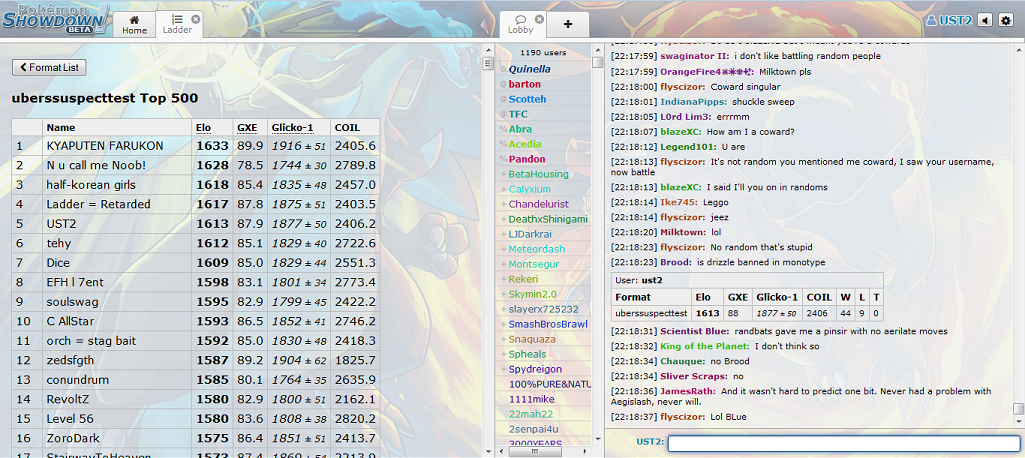
Task: Open Spydreigon in the user list
Action: pos(535,369)
